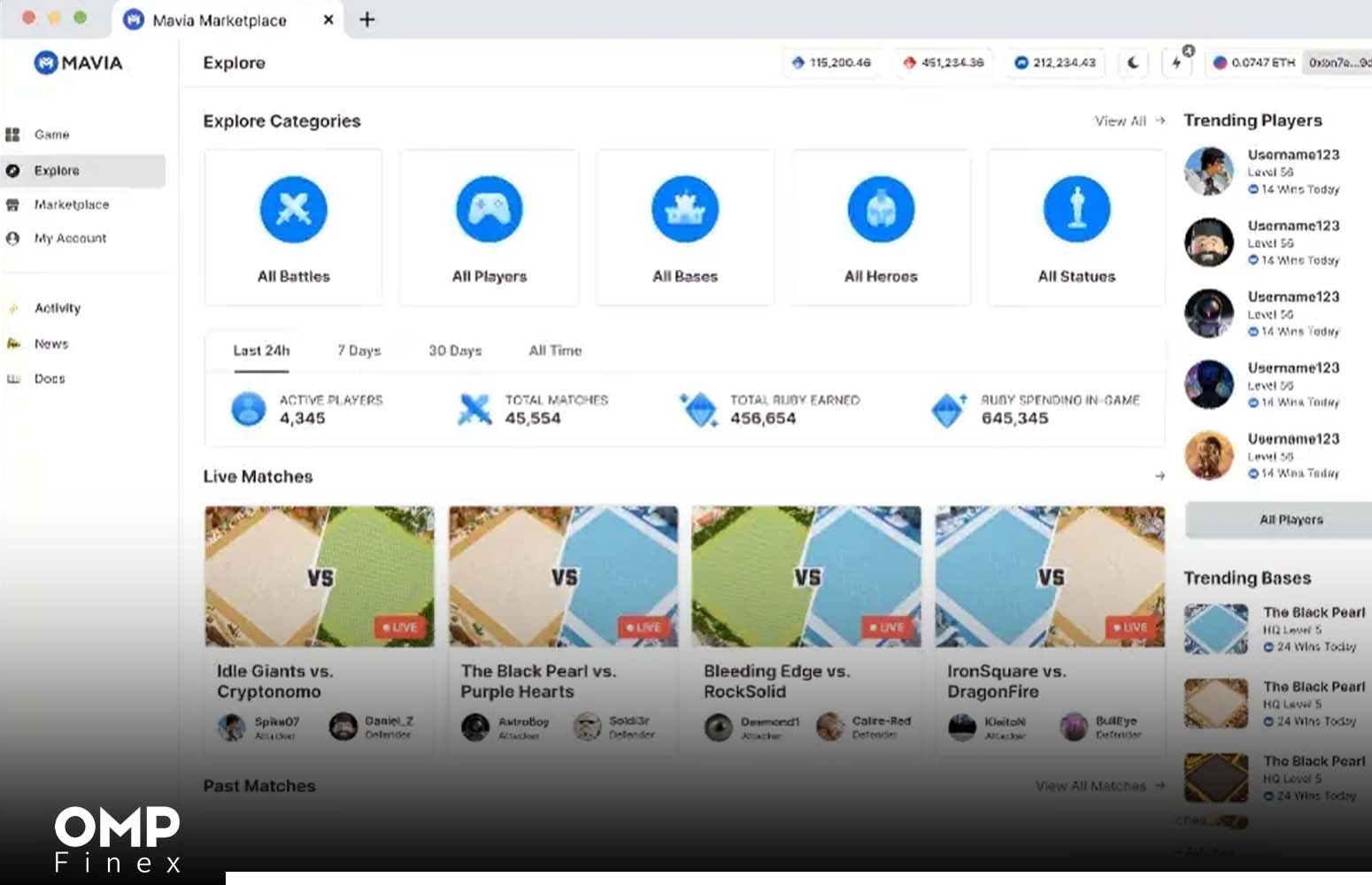Click the Daniel_Z defender avatar

coord(343,727)
